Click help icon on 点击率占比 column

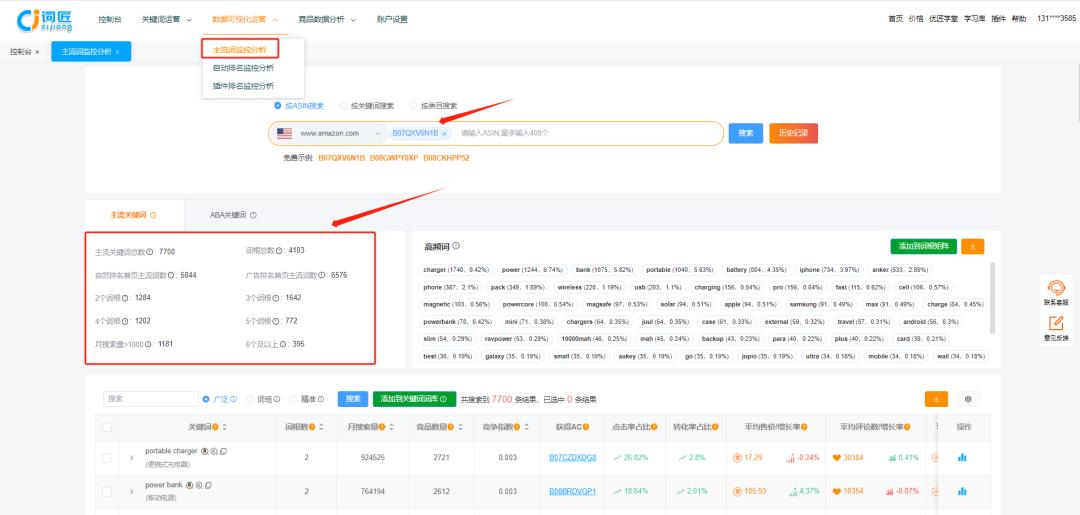pyautogui.click(x=653, y=428)
